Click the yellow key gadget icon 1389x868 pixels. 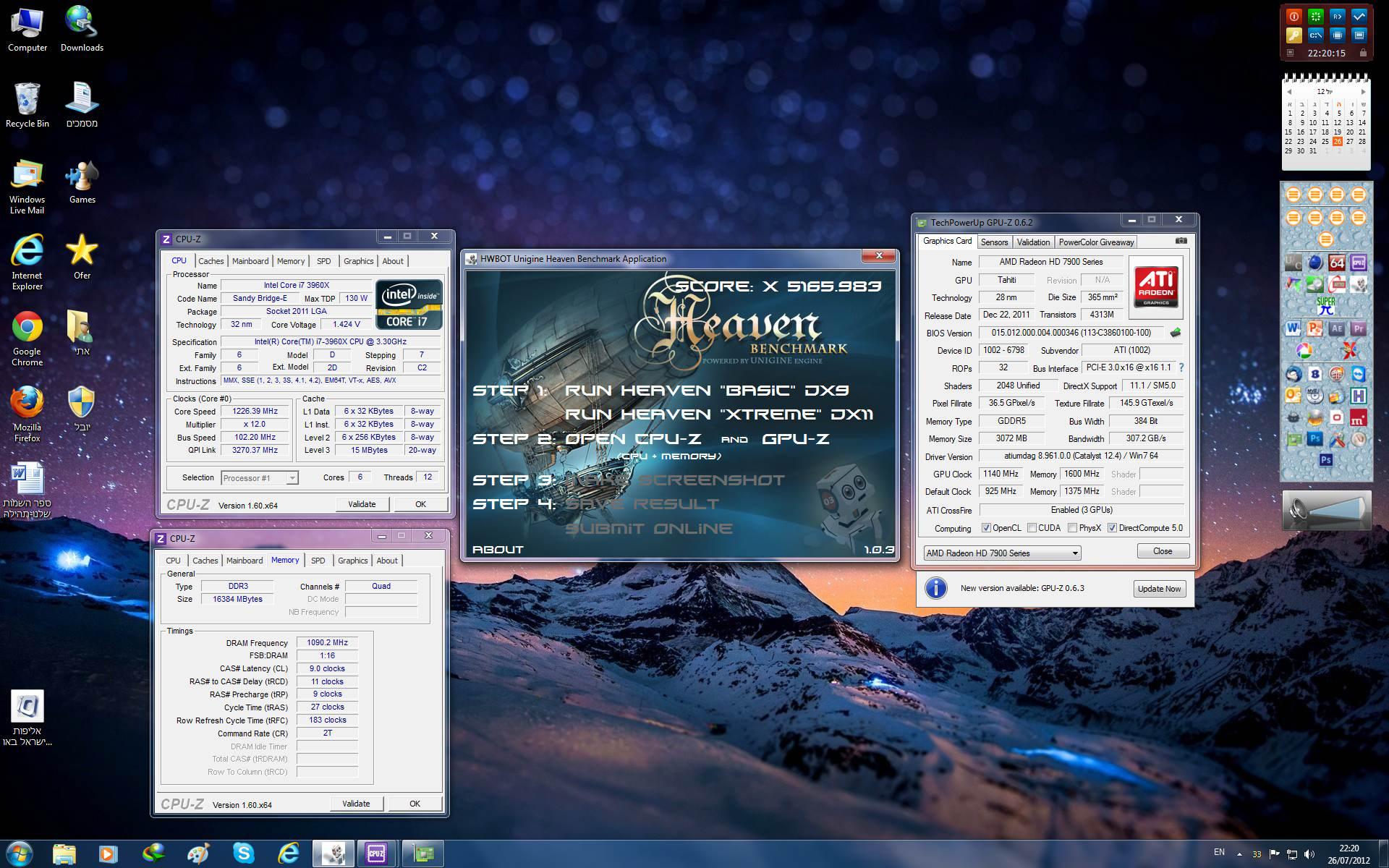click(1294, 35)
